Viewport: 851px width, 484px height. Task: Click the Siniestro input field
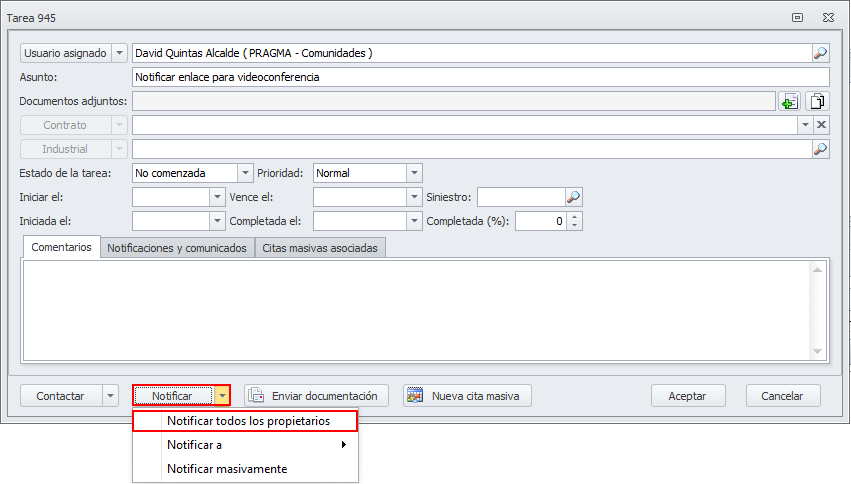click(521, 197)
